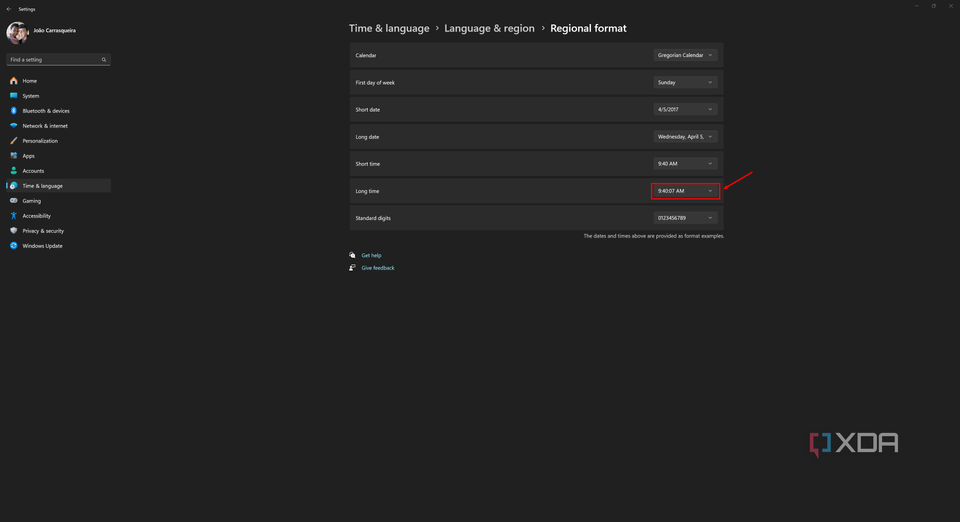960x522 pixels.
Task: Expand the Long time format dropdown
Action: click(x=685, y=191)
